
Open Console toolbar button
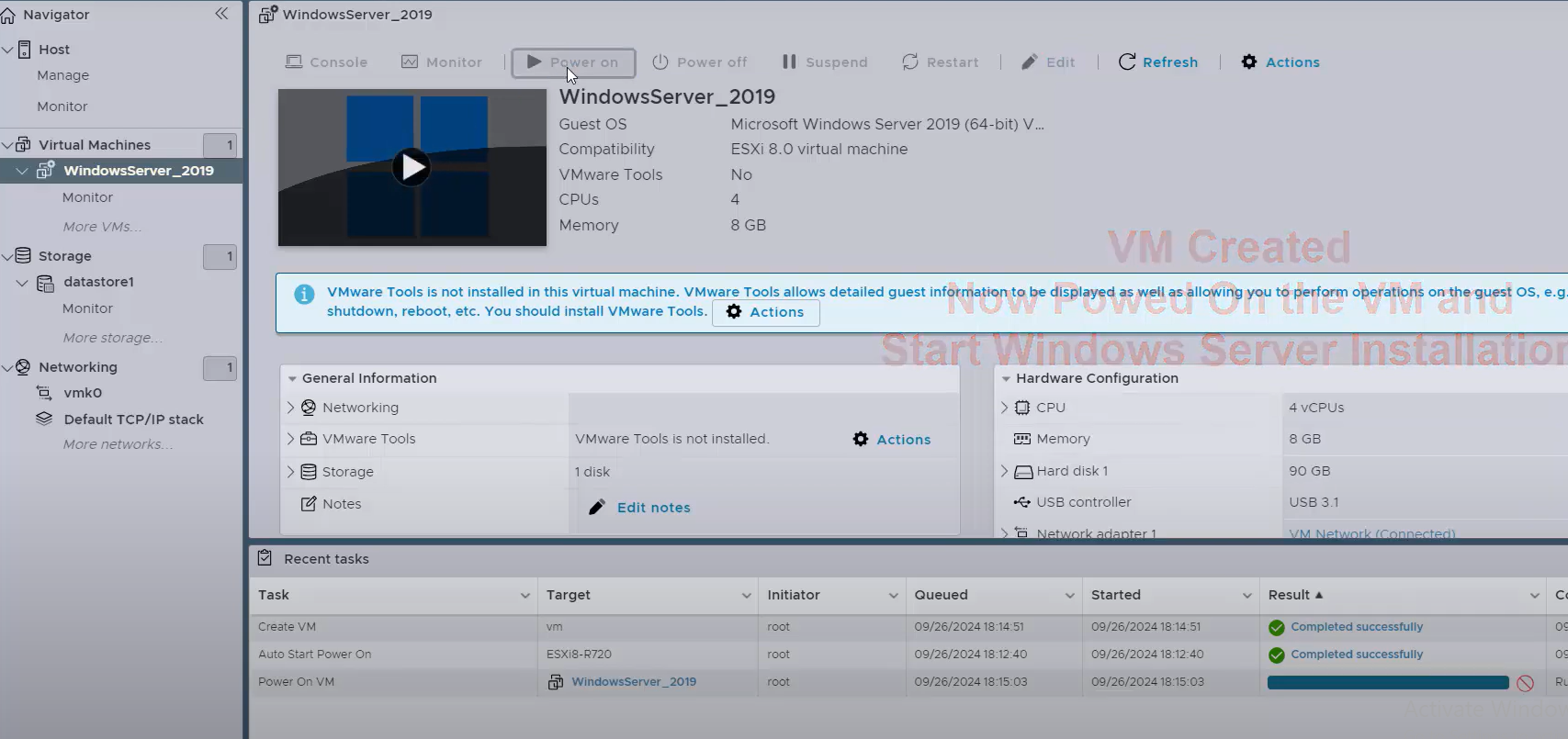pos(326,62)
